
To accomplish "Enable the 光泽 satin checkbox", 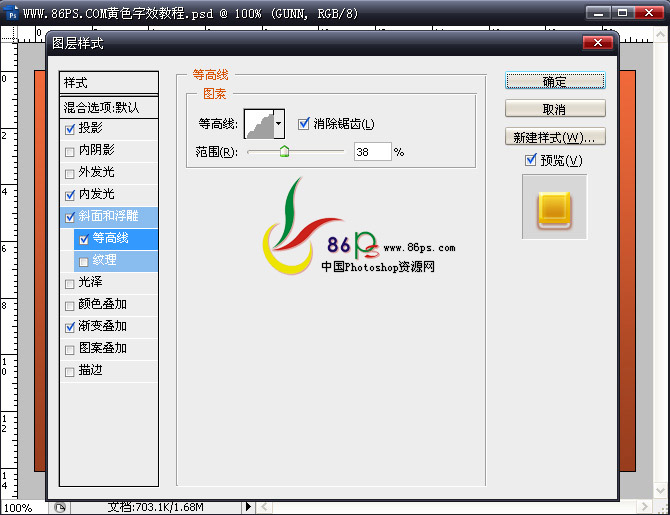I will (x=70, y=283).
